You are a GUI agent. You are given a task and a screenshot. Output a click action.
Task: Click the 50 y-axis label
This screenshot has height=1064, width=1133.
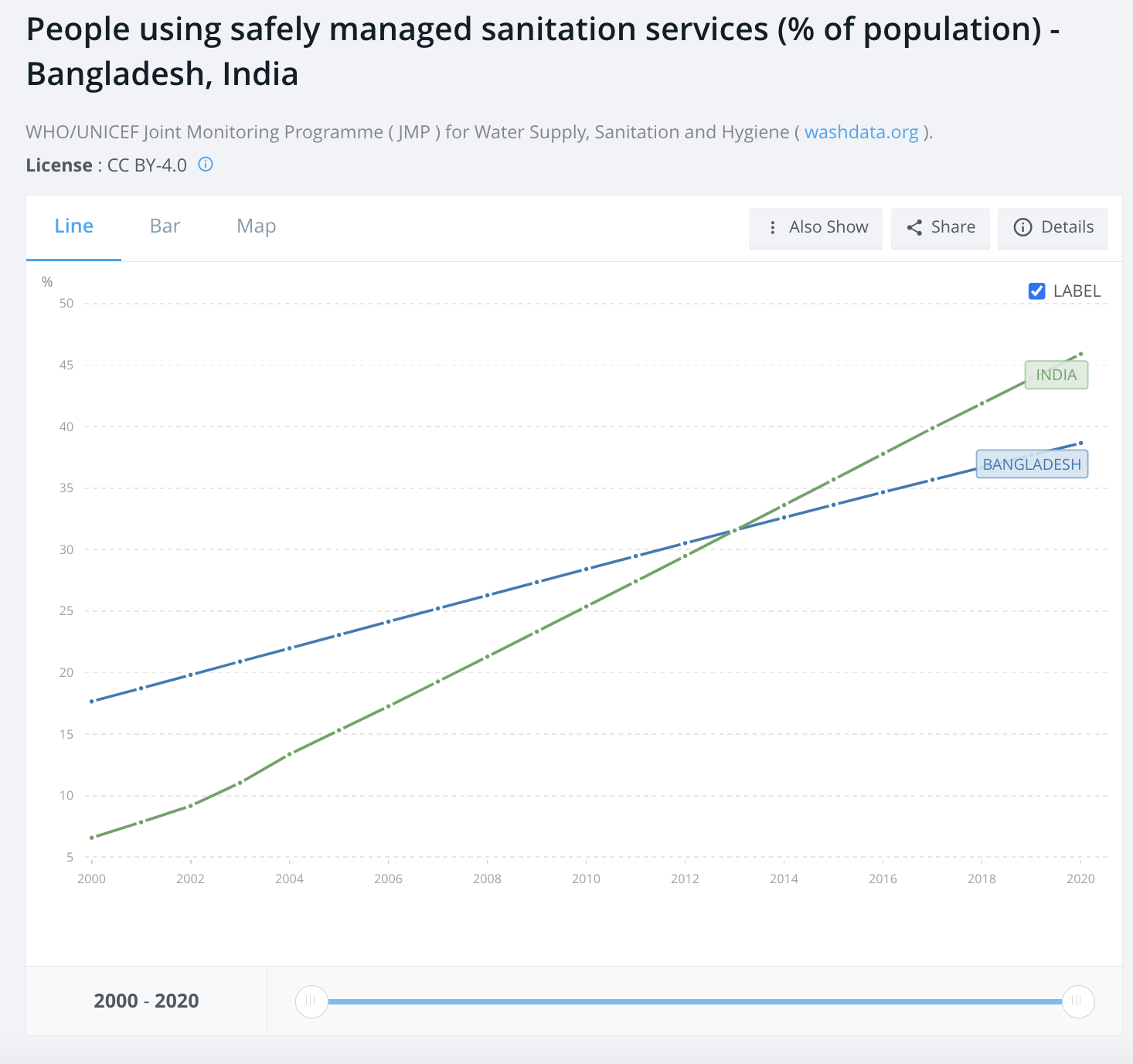66,304
